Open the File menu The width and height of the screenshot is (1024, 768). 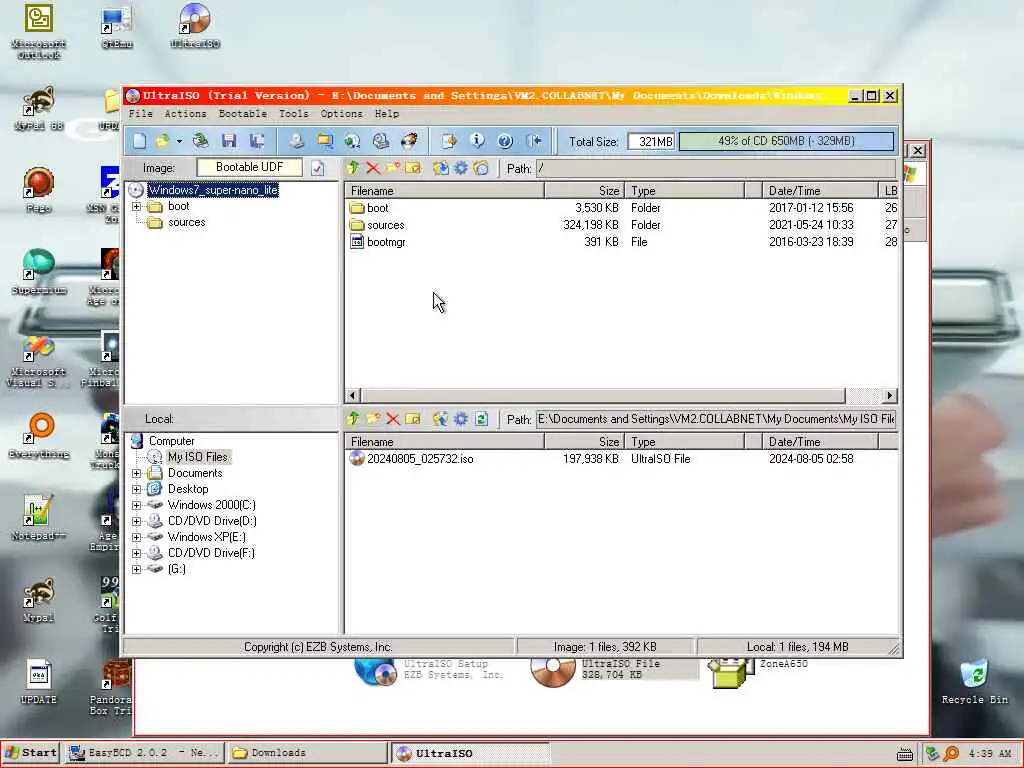(x=140, y=114)
